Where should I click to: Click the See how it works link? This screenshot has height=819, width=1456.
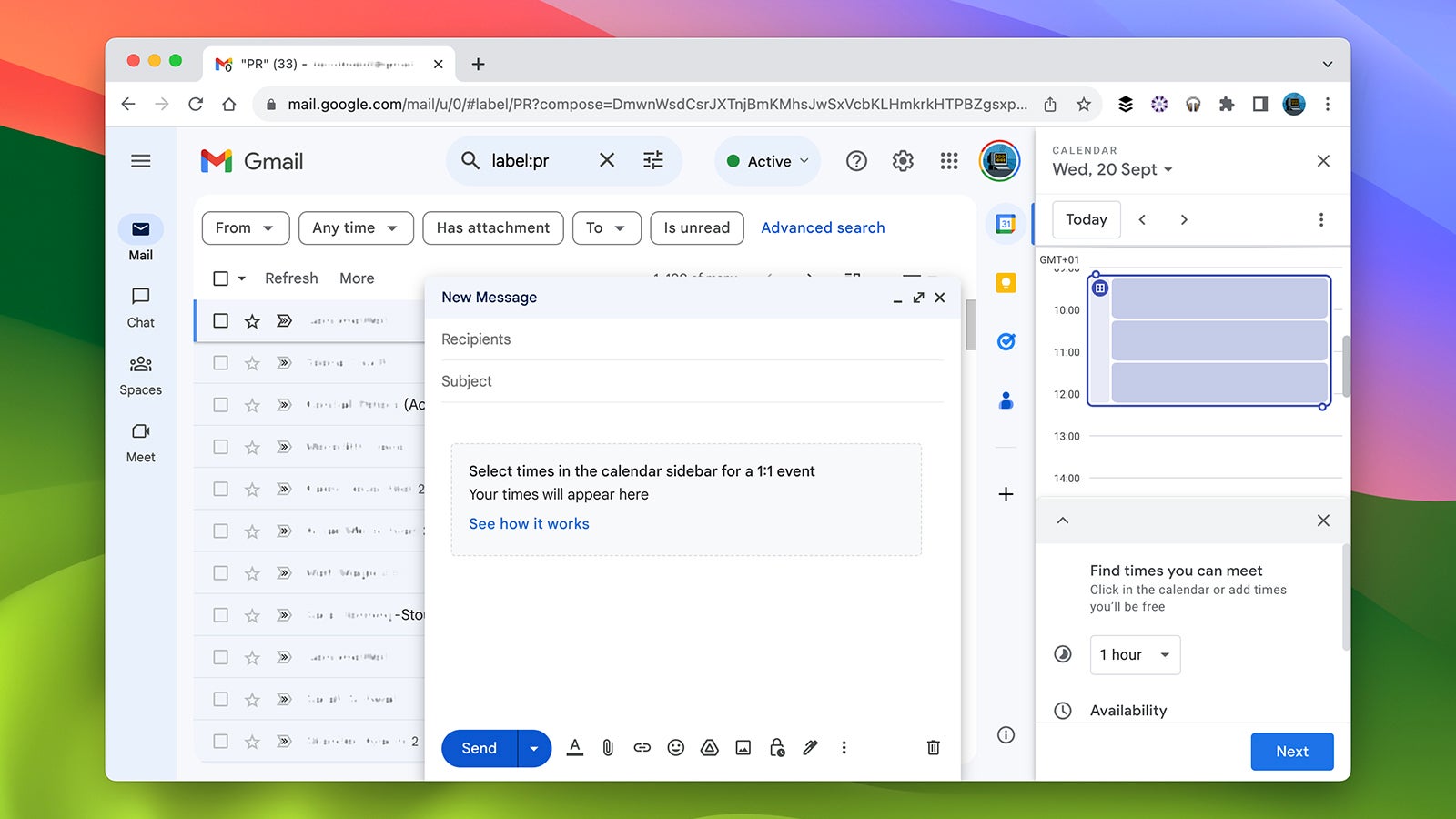(529, 523)
